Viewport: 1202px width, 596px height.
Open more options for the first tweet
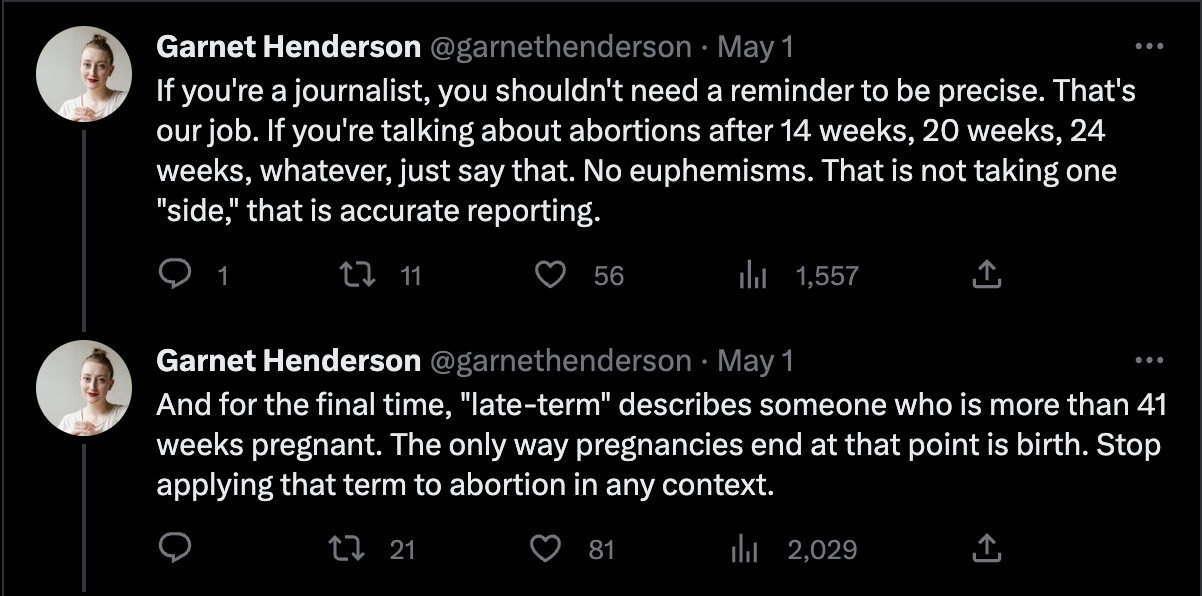(x=1151, y=46)
